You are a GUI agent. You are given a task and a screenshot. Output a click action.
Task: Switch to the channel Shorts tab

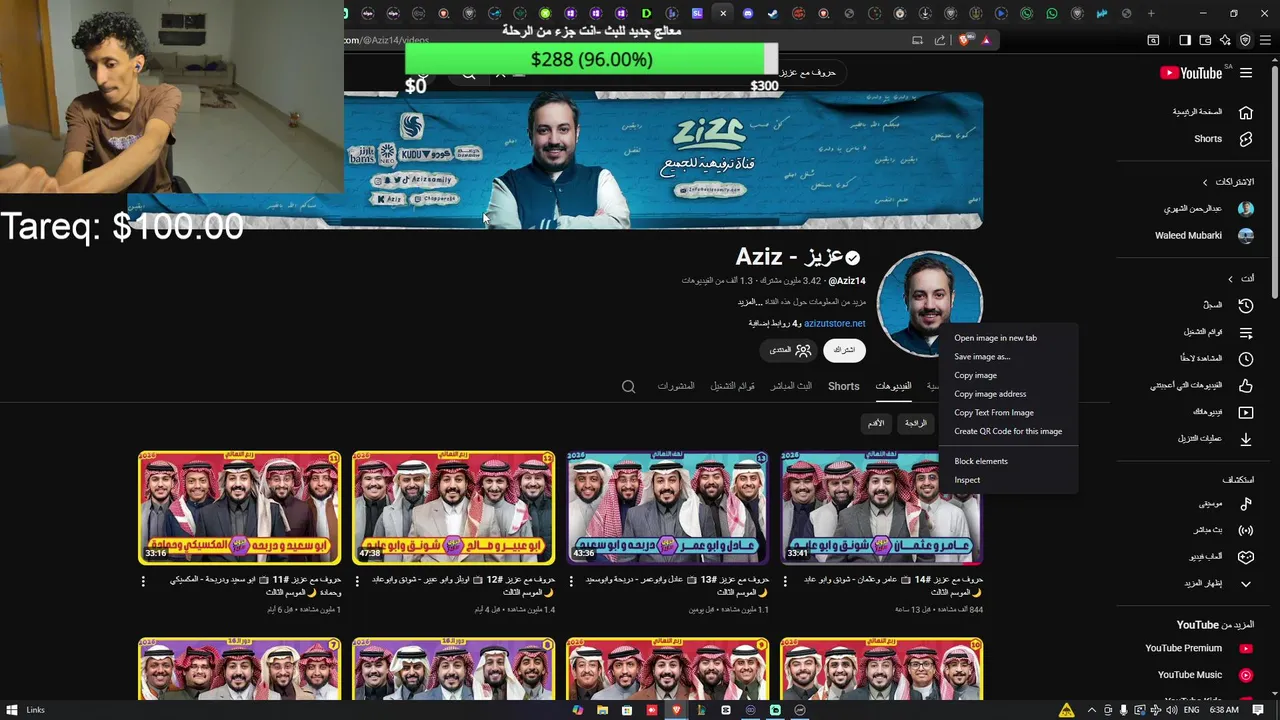click(843, 386)
